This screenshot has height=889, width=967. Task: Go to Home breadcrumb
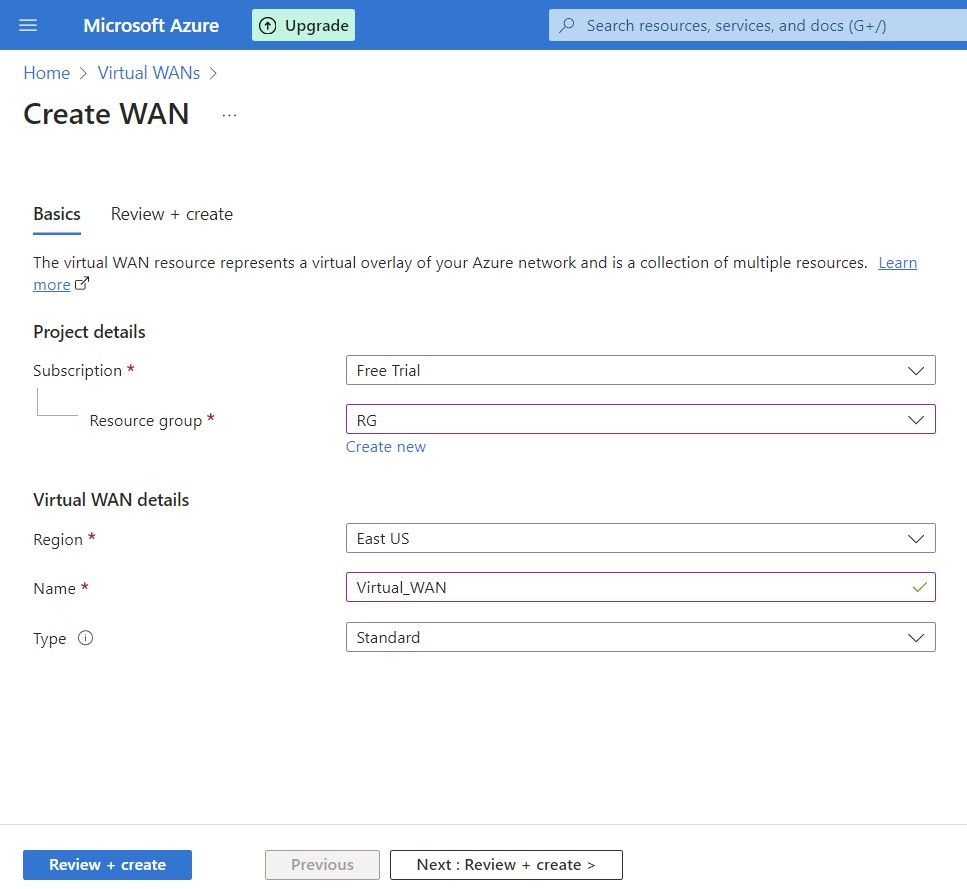pos(47,73)
